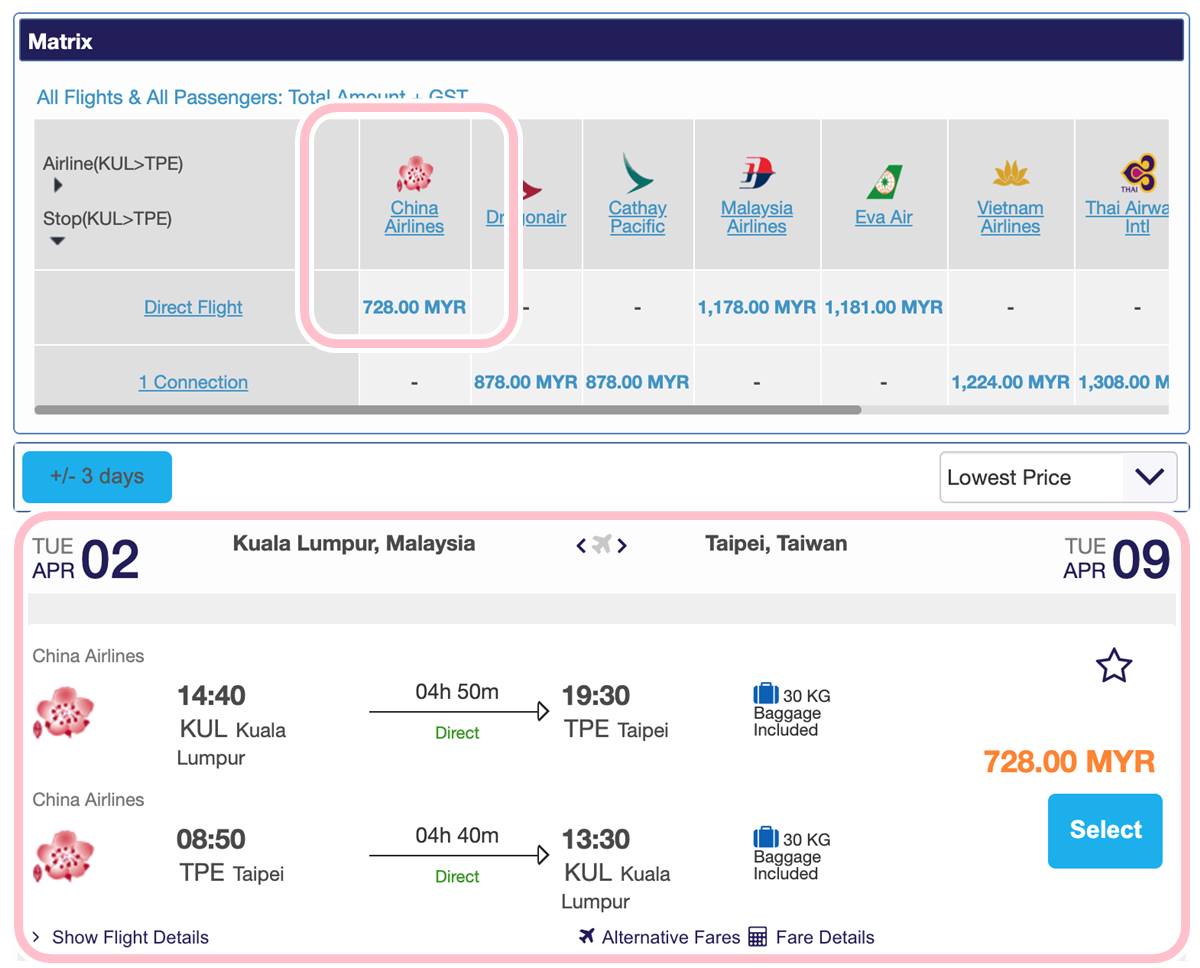Click the next arrow beside the plane icon
Image resolution: width=1200 pixels, height=968 pixels.
point(621,545)
